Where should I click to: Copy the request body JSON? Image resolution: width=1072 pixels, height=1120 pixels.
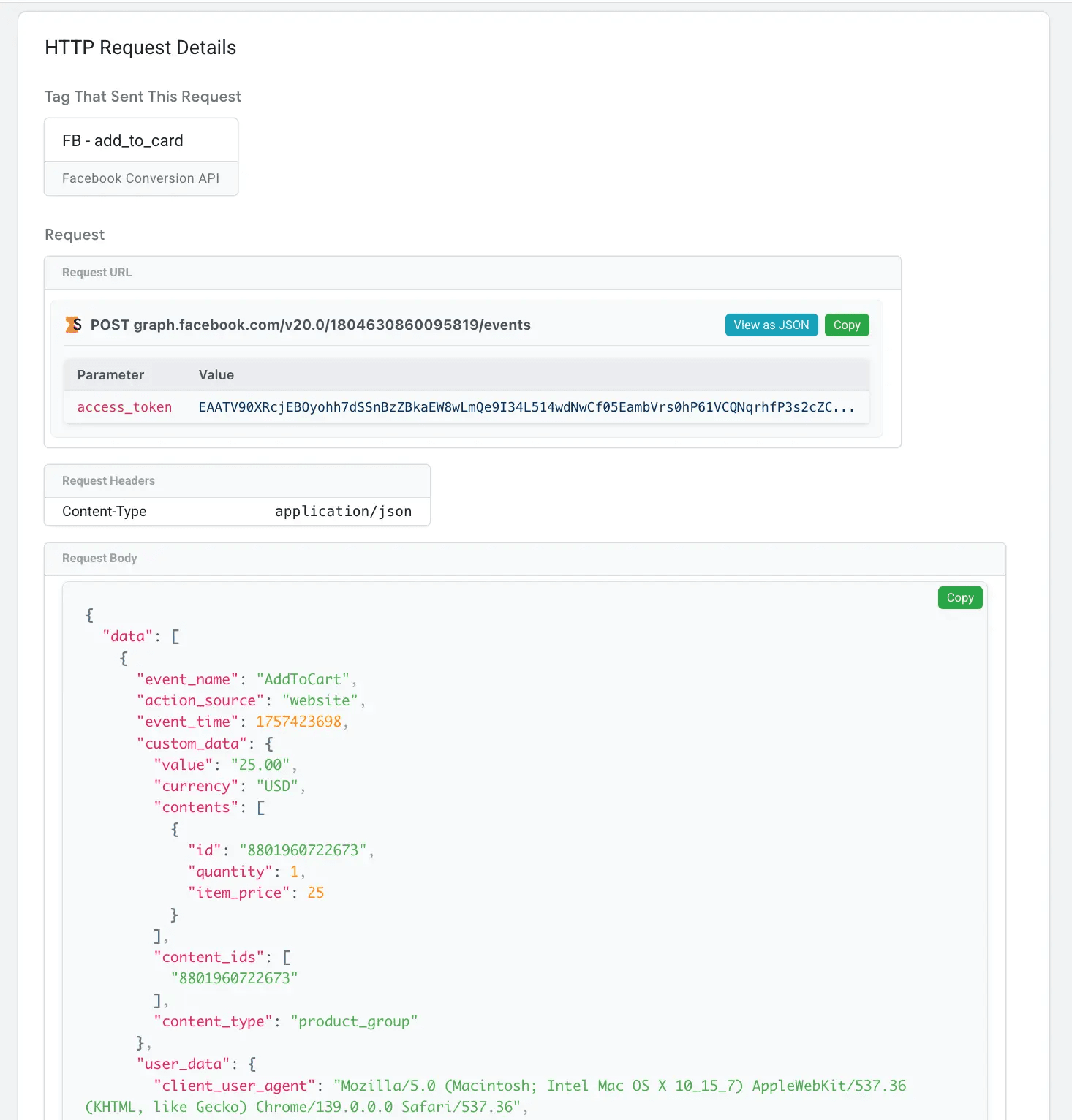point(959,597)
